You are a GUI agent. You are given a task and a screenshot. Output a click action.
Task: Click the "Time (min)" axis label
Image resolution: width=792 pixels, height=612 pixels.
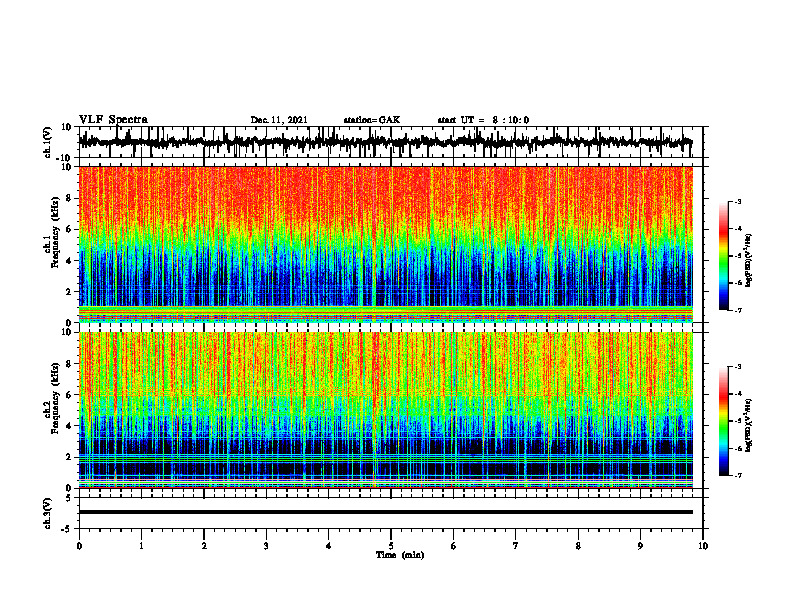click(400, 555)
